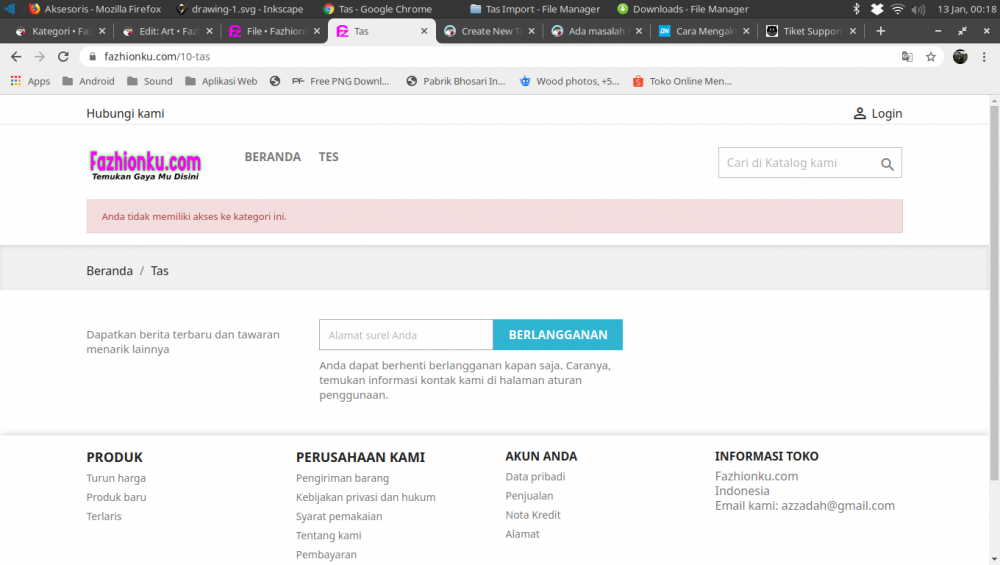Screen dimensions: 1000x565
Task: Click the Fazhionku.com logo
Action: click(145, 165)
